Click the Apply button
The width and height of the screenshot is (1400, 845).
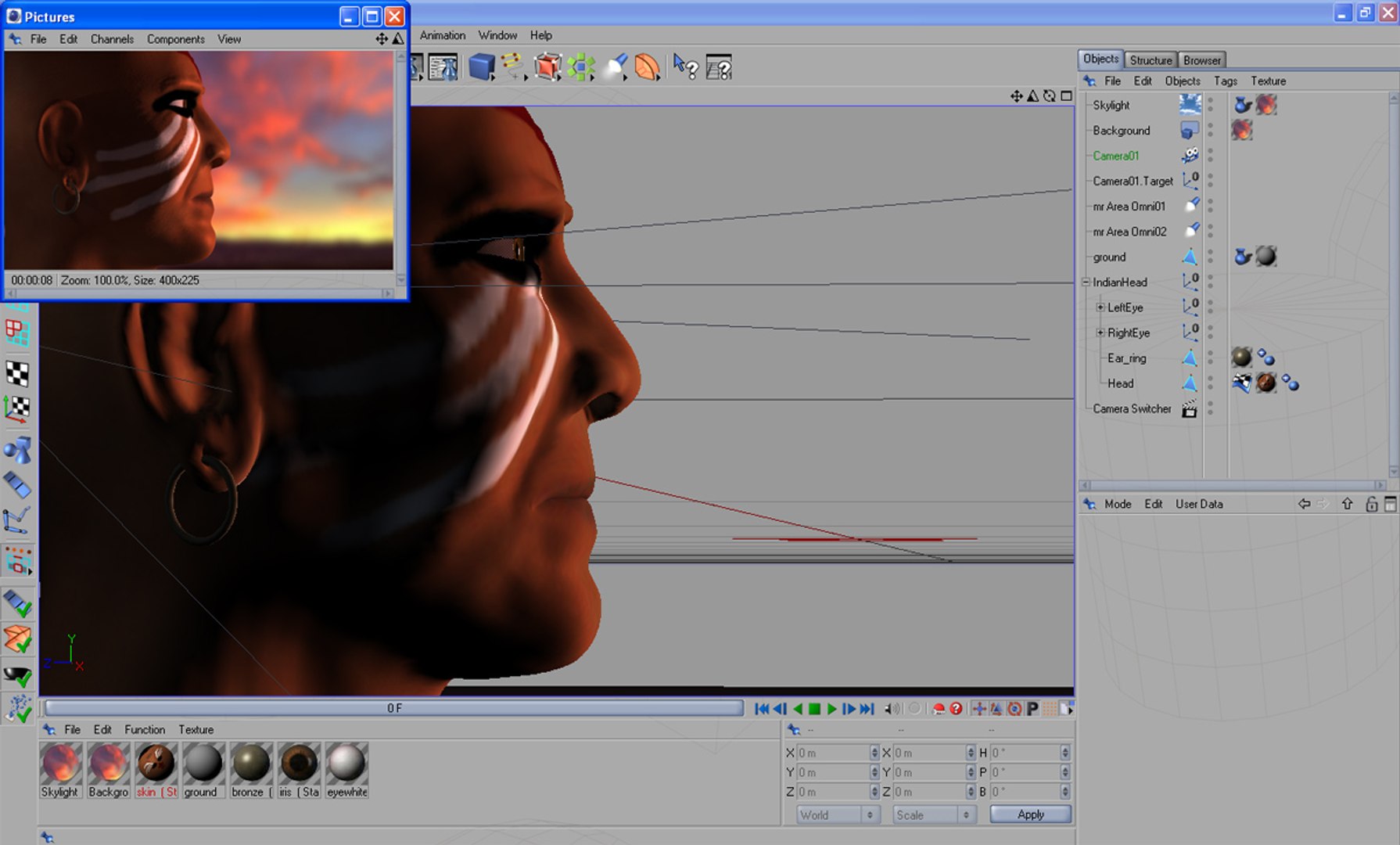pyautogui.click(x=1031, y=814)
